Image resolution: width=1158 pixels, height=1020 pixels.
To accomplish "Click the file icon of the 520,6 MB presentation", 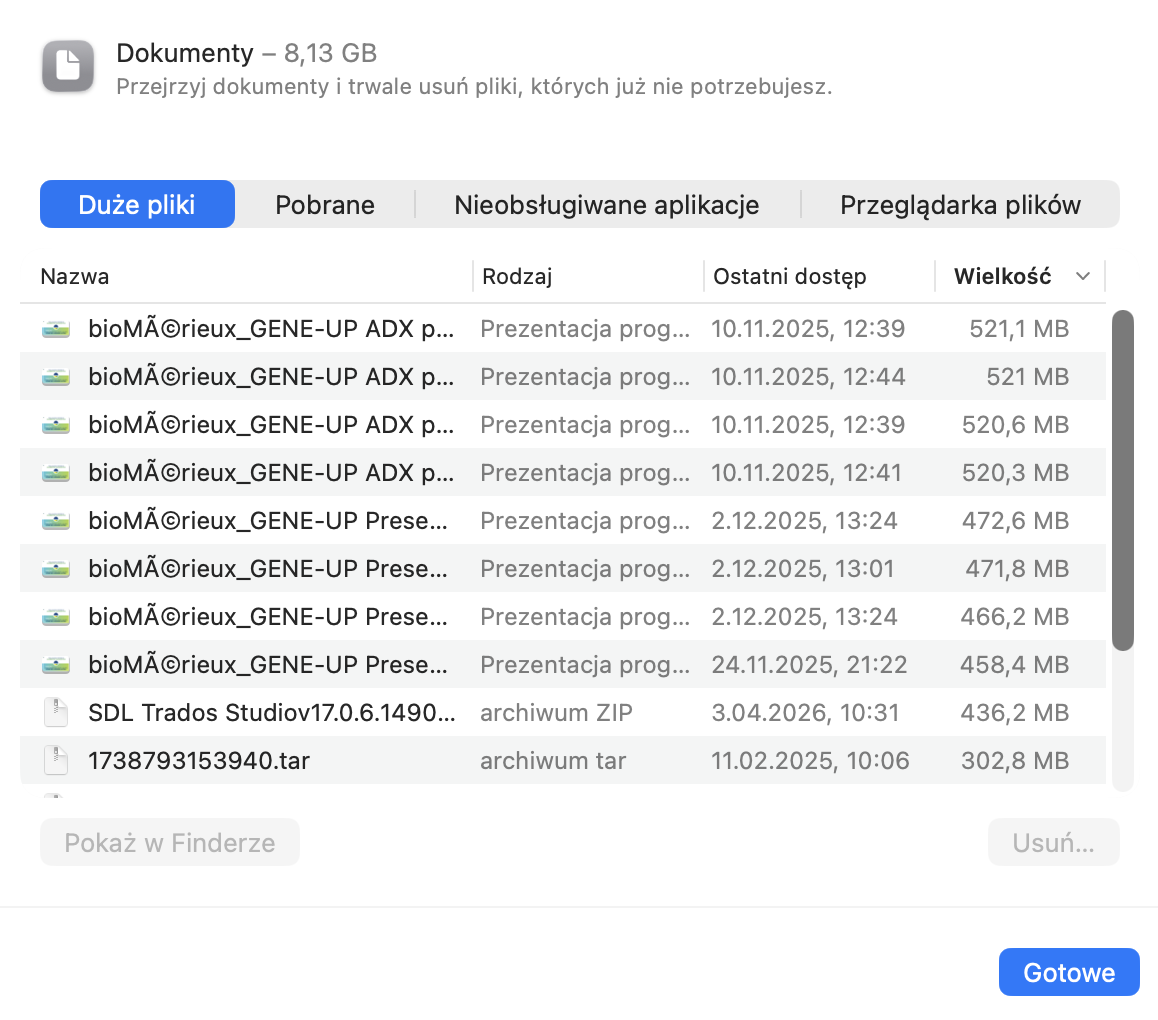I will [x=56, y=425].
